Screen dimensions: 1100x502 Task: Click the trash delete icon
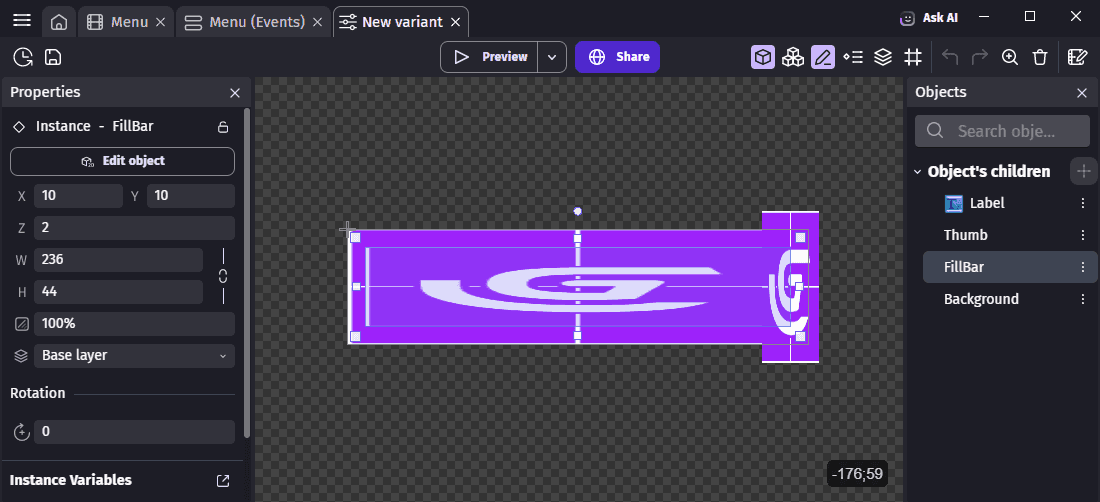click(x=1040, y=57)
